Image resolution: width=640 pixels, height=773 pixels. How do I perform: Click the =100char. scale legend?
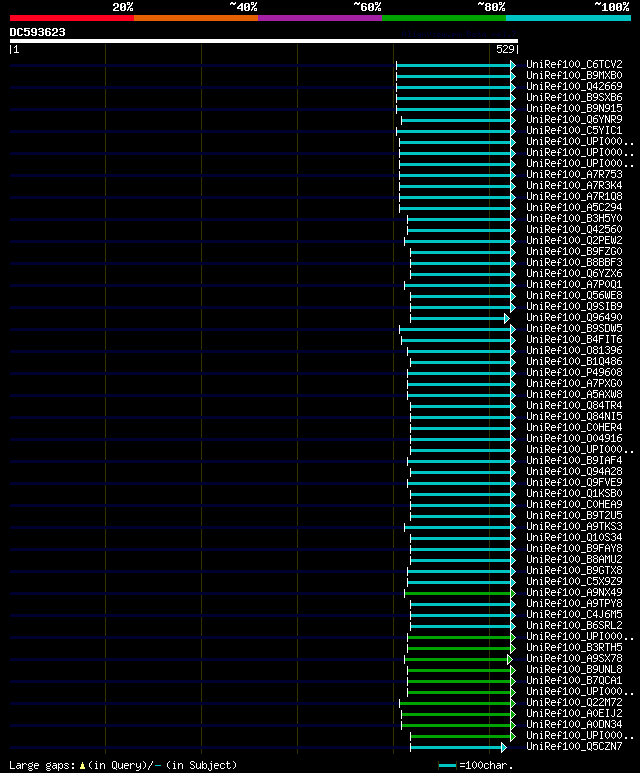tap(476, 766)
